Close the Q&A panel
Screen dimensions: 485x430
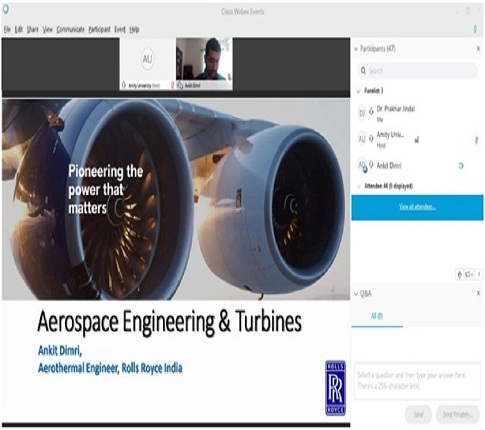pyautogui.click(x=478, y=293)
